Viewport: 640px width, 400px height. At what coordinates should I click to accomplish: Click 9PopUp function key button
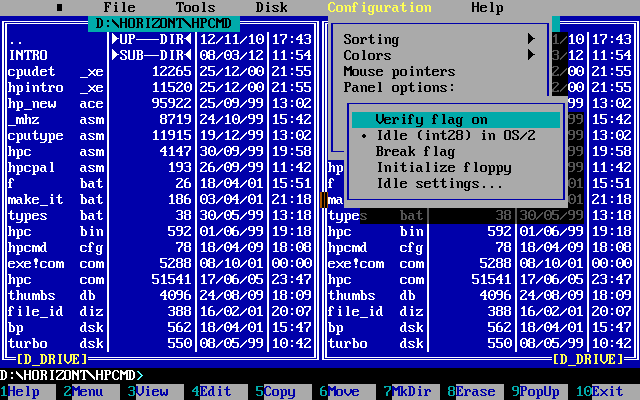(540, 392)
